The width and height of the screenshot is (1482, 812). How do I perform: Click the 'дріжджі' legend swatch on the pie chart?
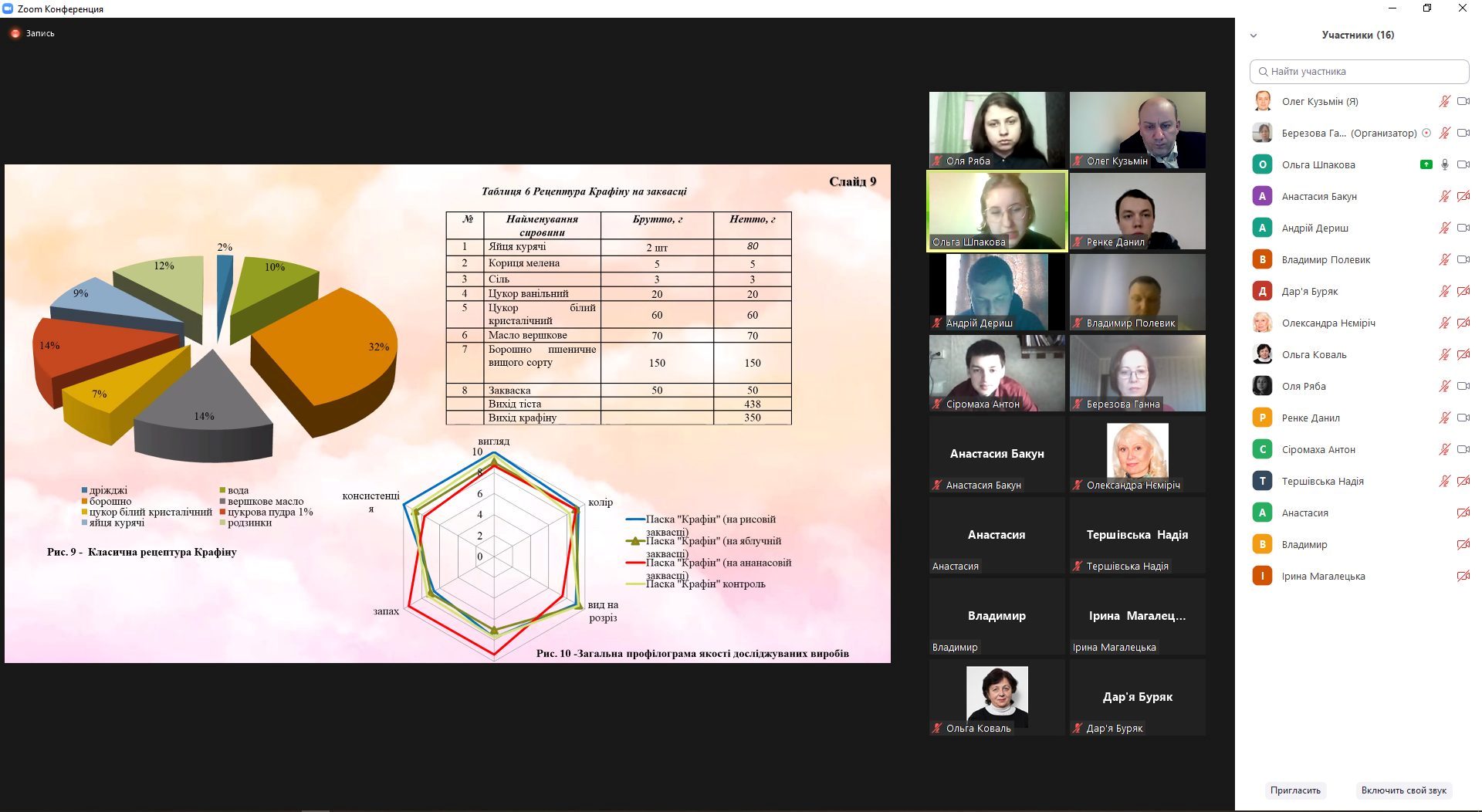[85, 490]
